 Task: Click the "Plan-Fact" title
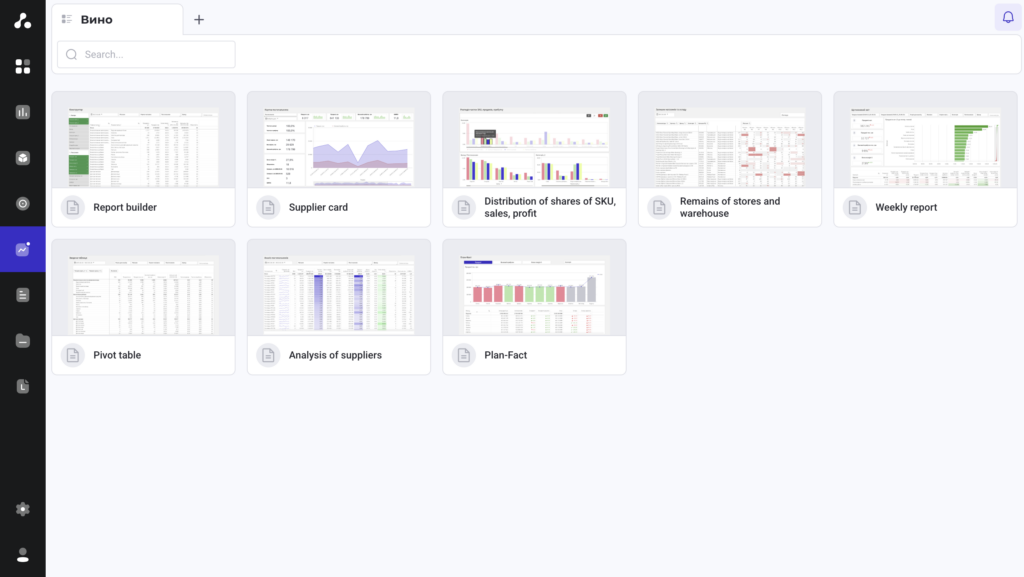point(505,355)
